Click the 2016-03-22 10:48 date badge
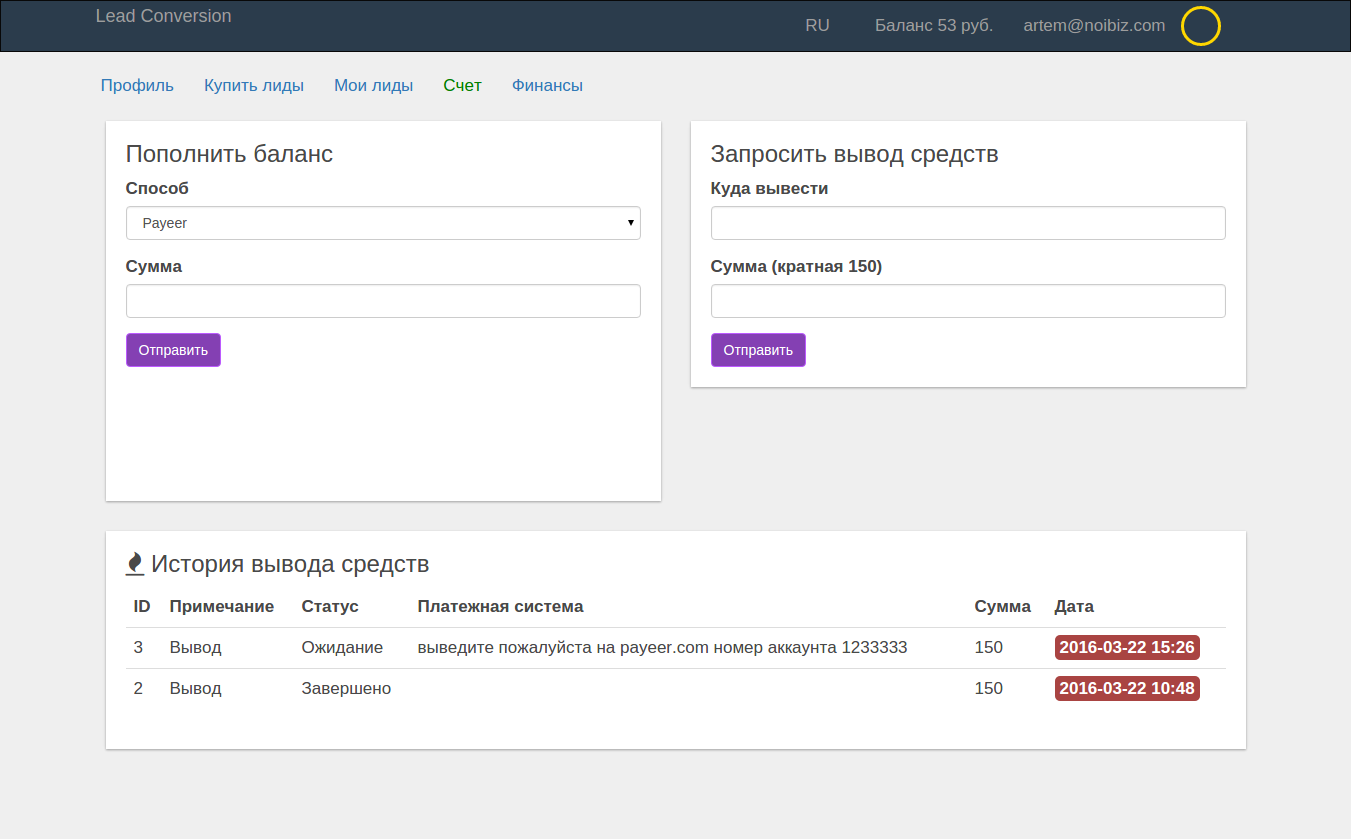 (x=1127, y=688)
